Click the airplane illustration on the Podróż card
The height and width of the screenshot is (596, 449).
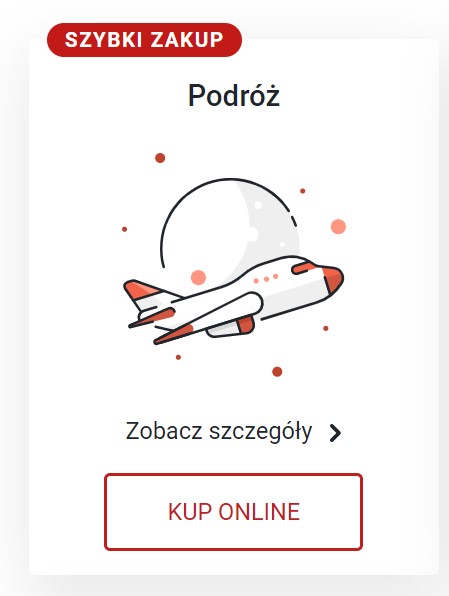click(x=233, y=300)
